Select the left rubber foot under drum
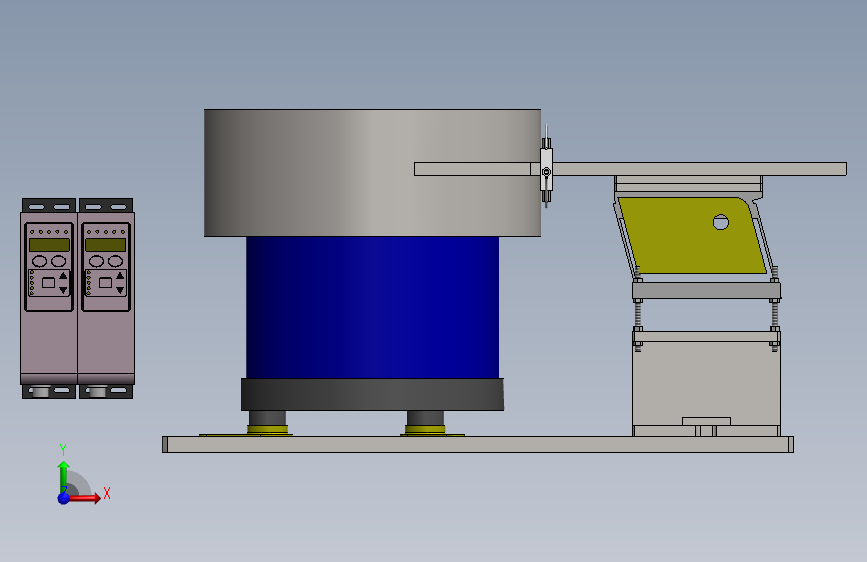This screenshot has height=562, width=867. pos(268,422)
